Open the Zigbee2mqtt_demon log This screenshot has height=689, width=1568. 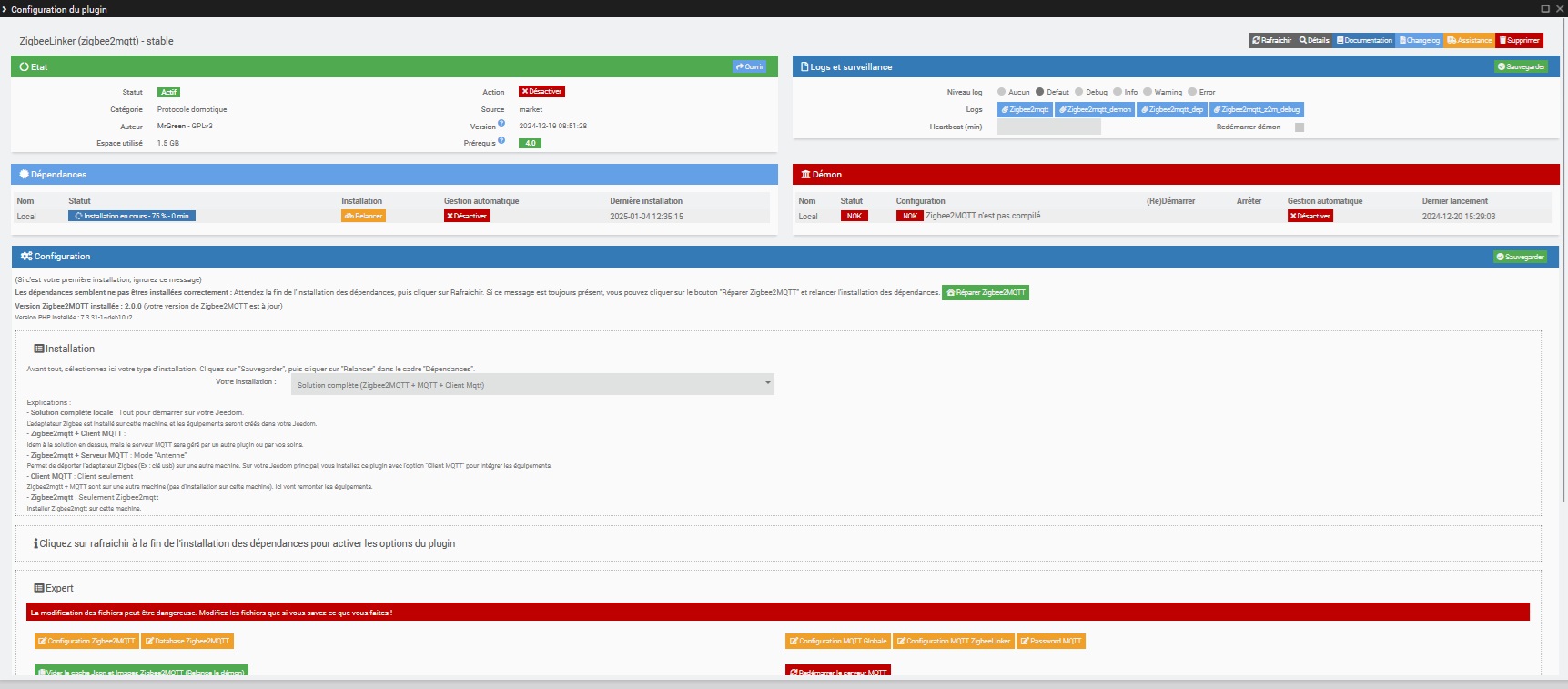click(x=1095, y=109)
